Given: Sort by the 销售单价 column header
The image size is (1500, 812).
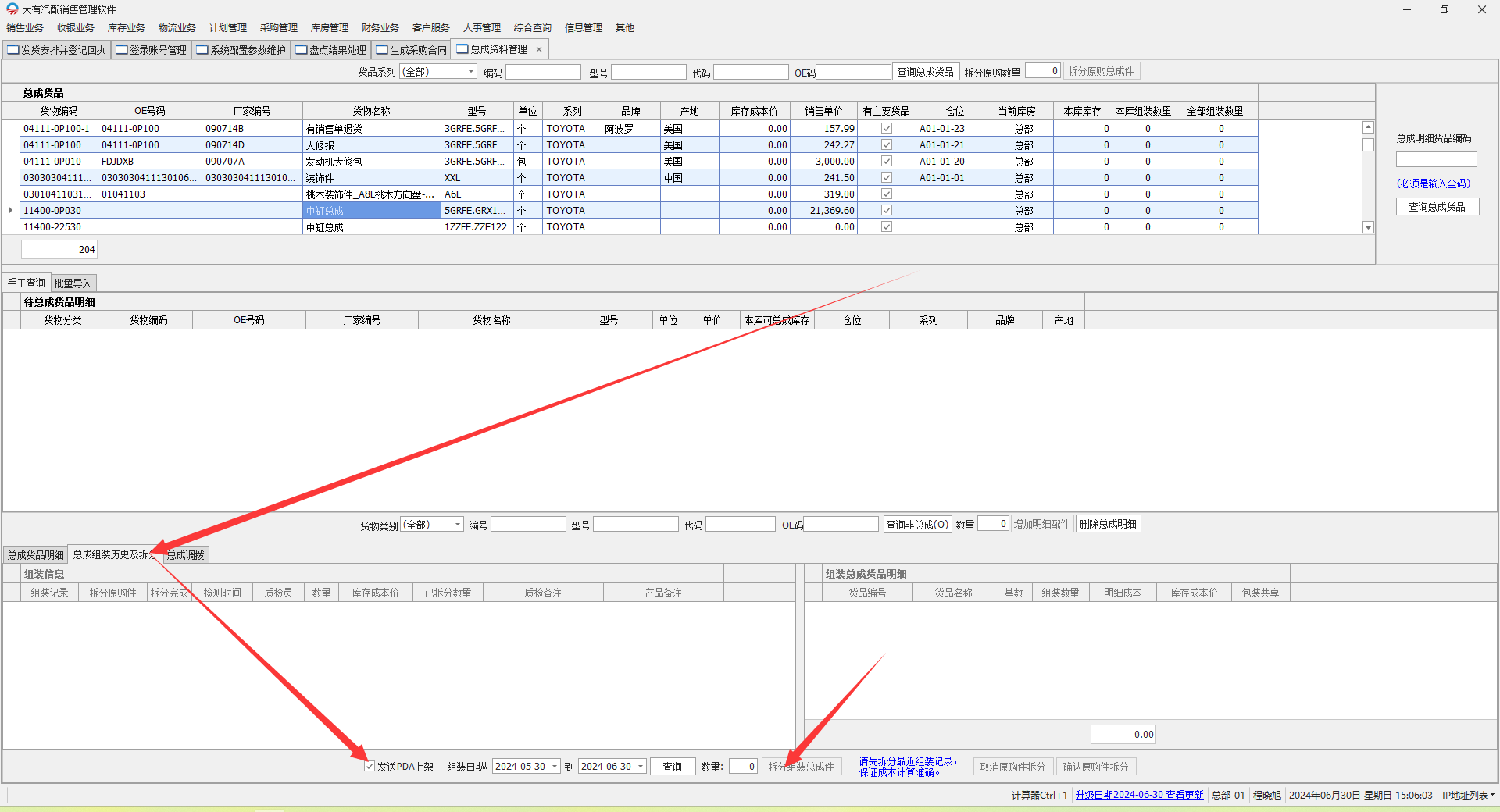Looking at the screenshot, I should pos(824,111).
